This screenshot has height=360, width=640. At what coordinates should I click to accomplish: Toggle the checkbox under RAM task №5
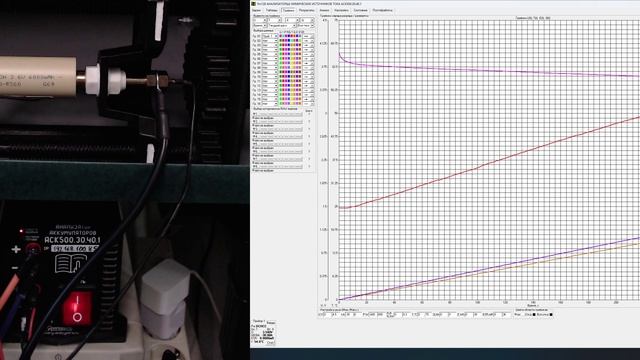(253, 148)
